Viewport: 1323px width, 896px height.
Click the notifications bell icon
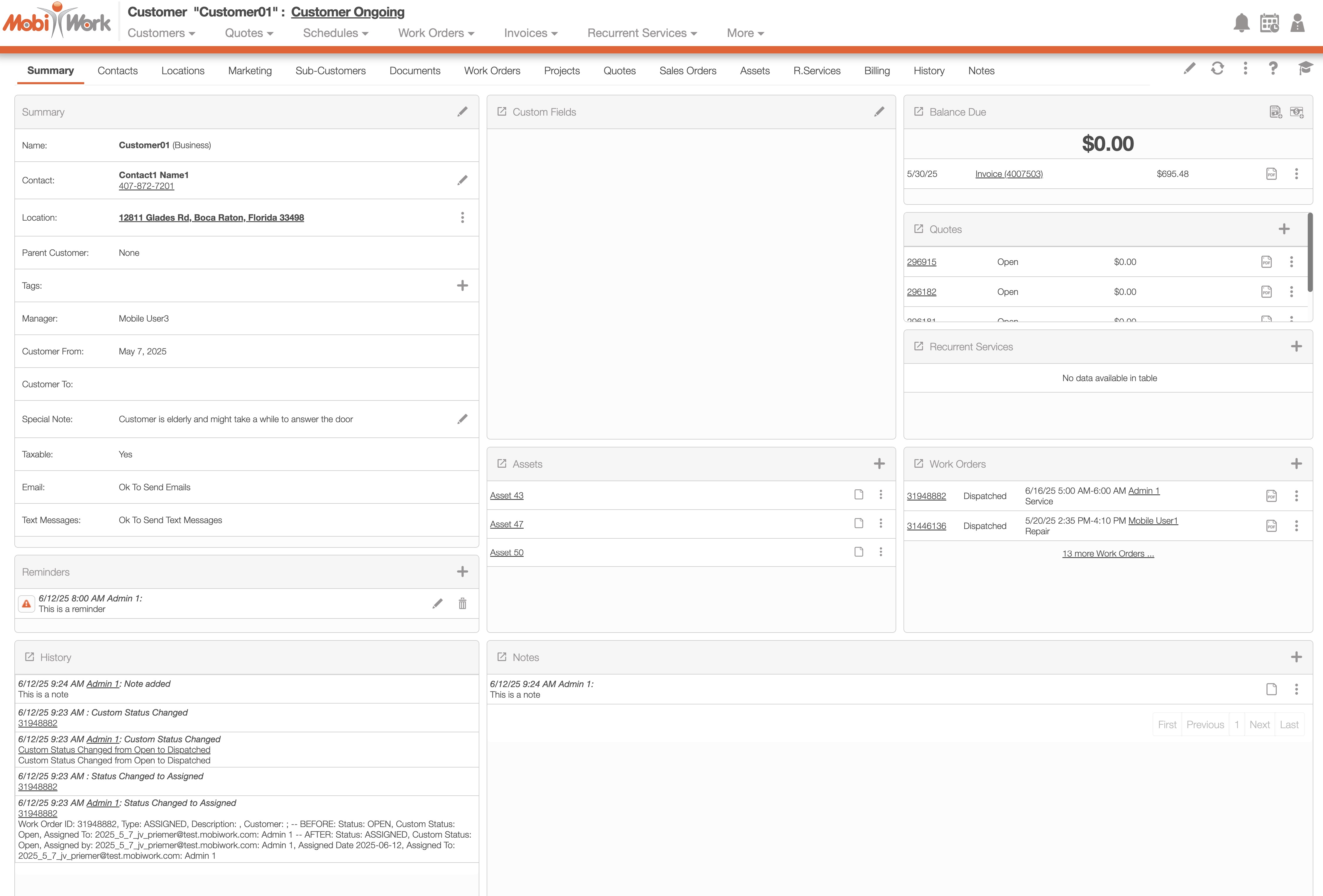click(1241, 23)
